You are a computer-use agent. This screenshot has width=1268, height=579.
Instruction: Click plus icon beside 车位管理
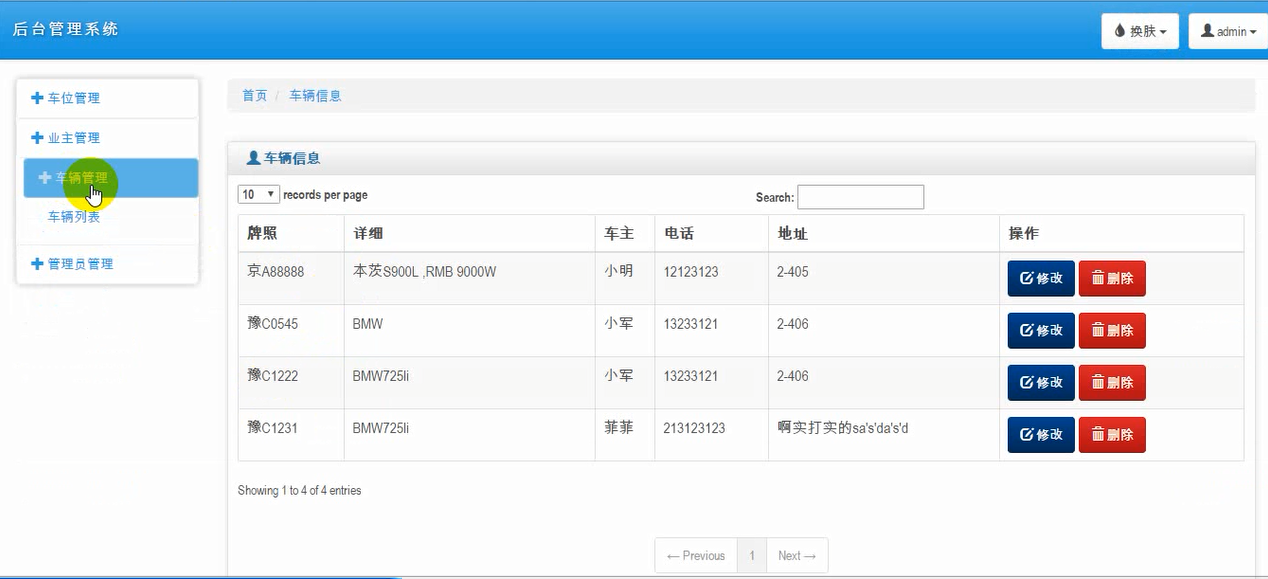[37, 98]
